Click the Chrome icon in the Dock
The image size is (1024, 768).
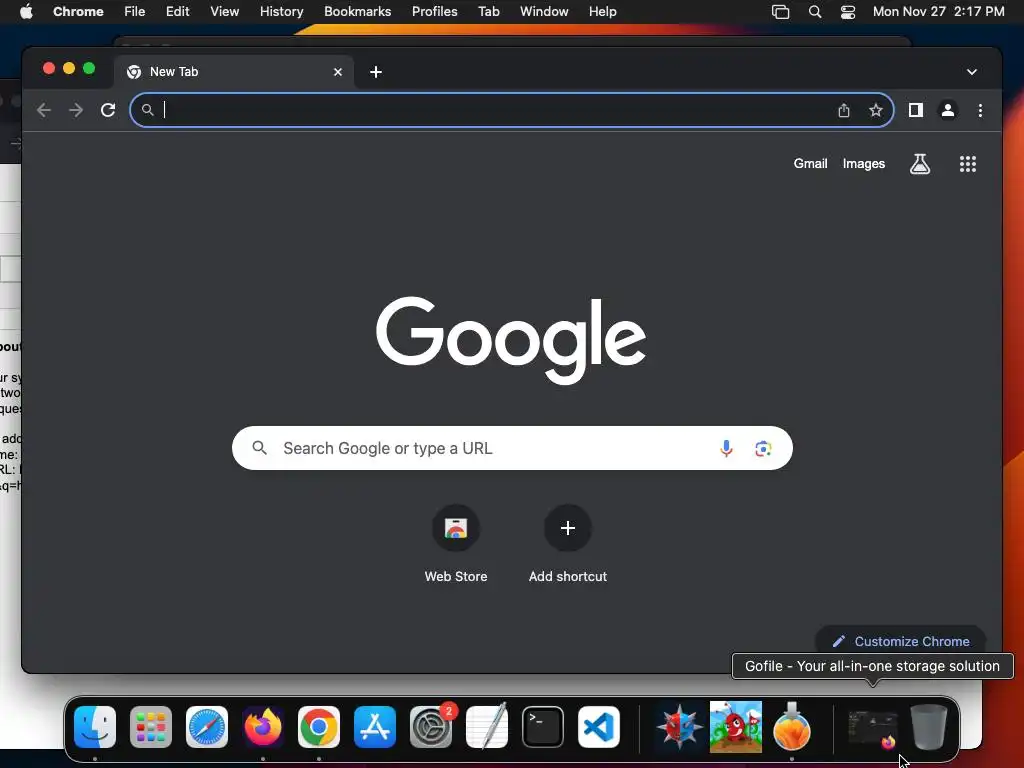coord(319,727)
